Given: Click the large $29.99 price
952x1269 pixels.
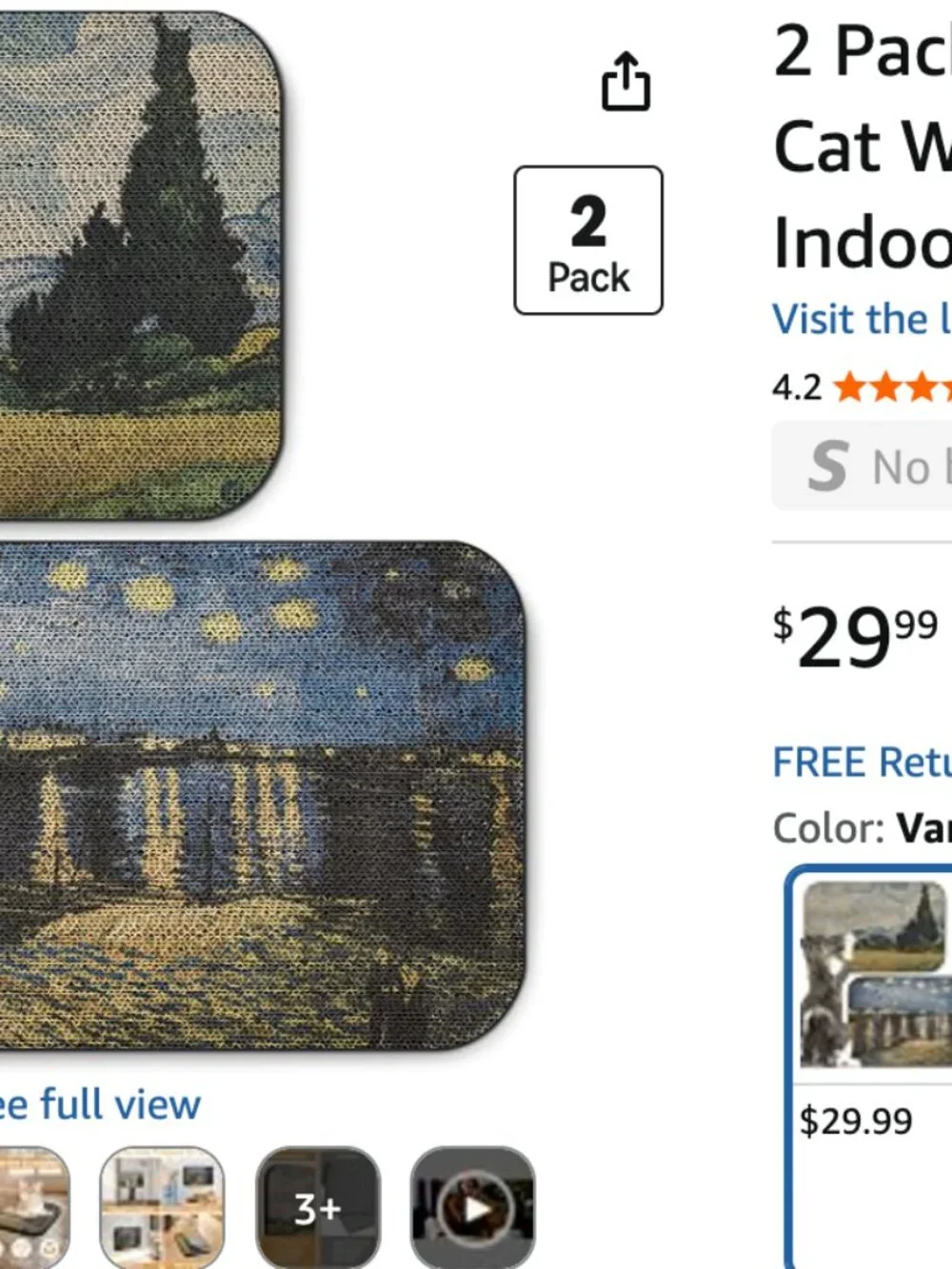Looking at the screenshot, I should (856, 637).
